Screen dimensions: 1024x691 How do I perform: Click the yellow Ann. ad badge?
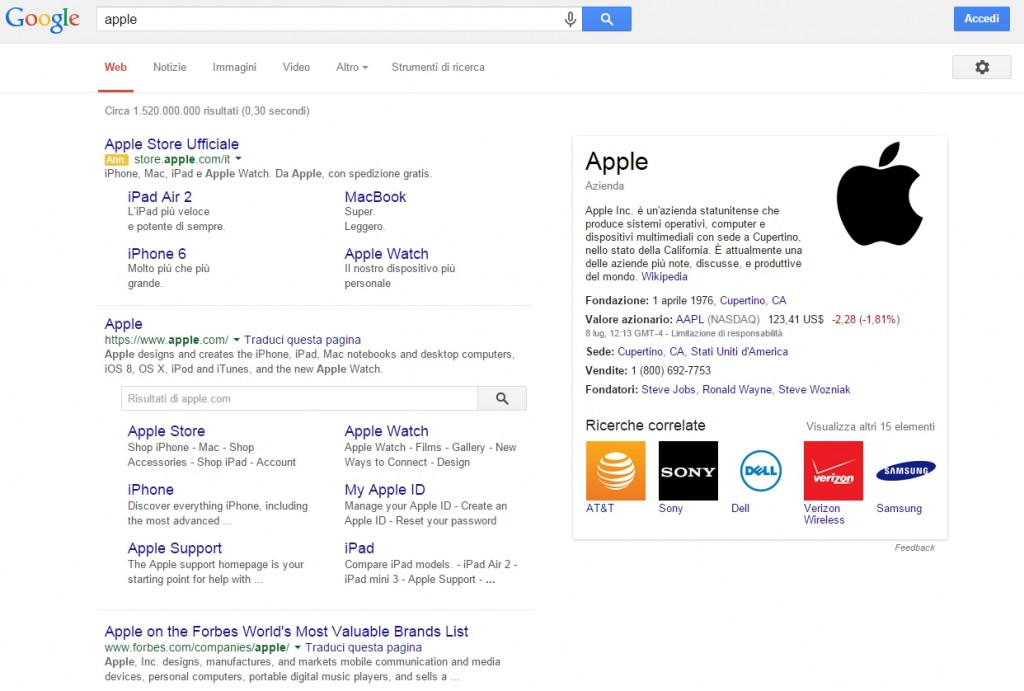[x=116, y=159]
